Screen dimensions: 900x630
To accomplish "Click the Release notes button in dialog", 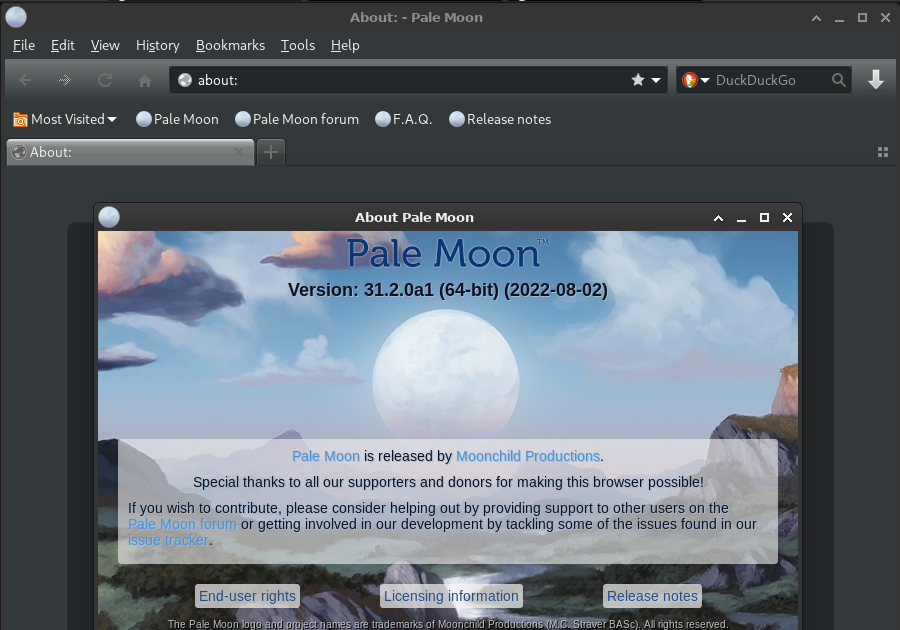I will [x=652, y=596].
